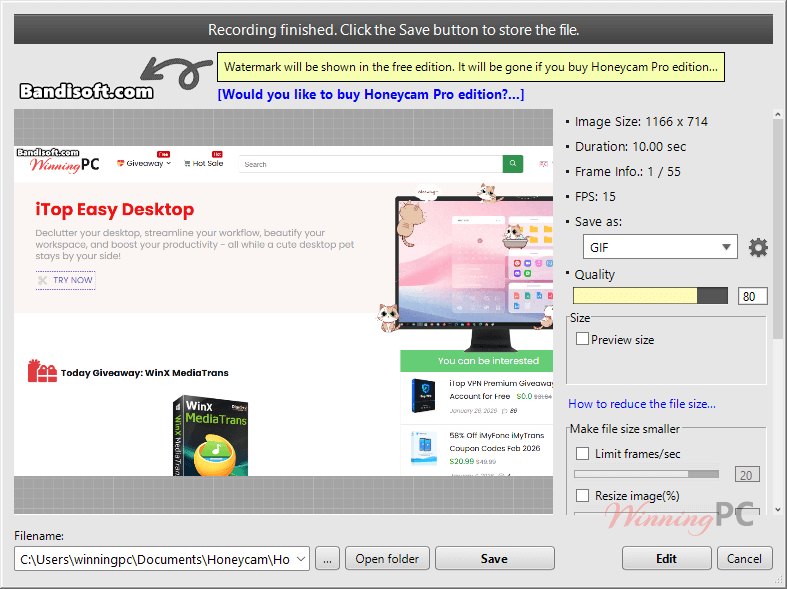Screen dimensions: 787x589
Task: Click the Quality value field showing 80
Action: click(x=752, y=296)
